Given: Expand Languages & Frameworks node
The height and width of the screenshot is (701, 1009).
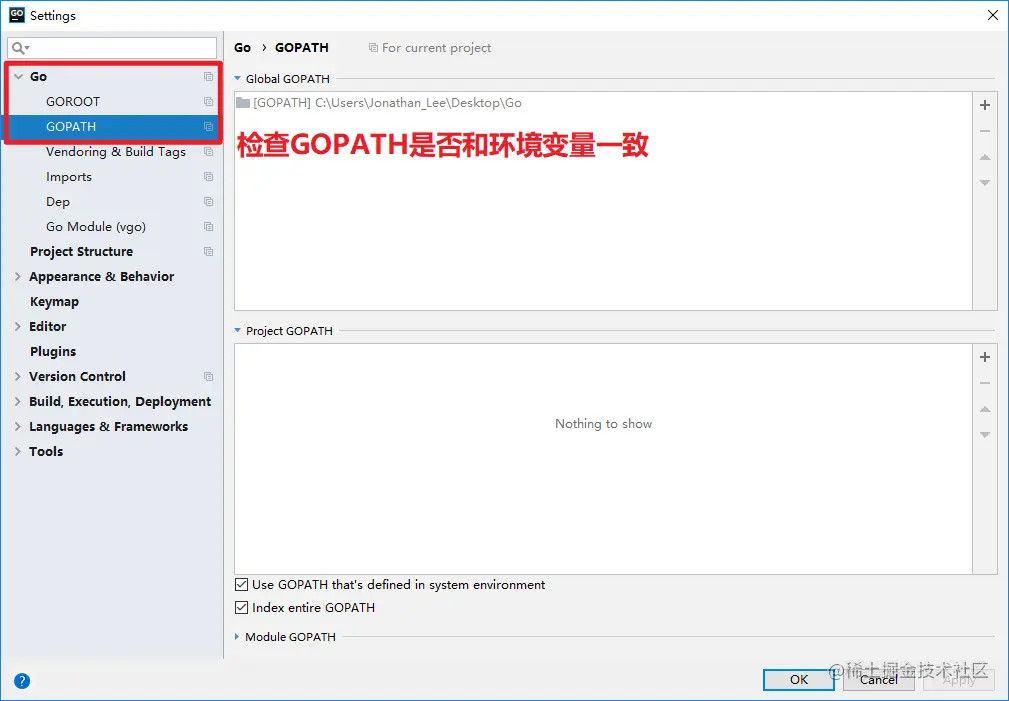Looking at the screenshot, I should point(18,427).
